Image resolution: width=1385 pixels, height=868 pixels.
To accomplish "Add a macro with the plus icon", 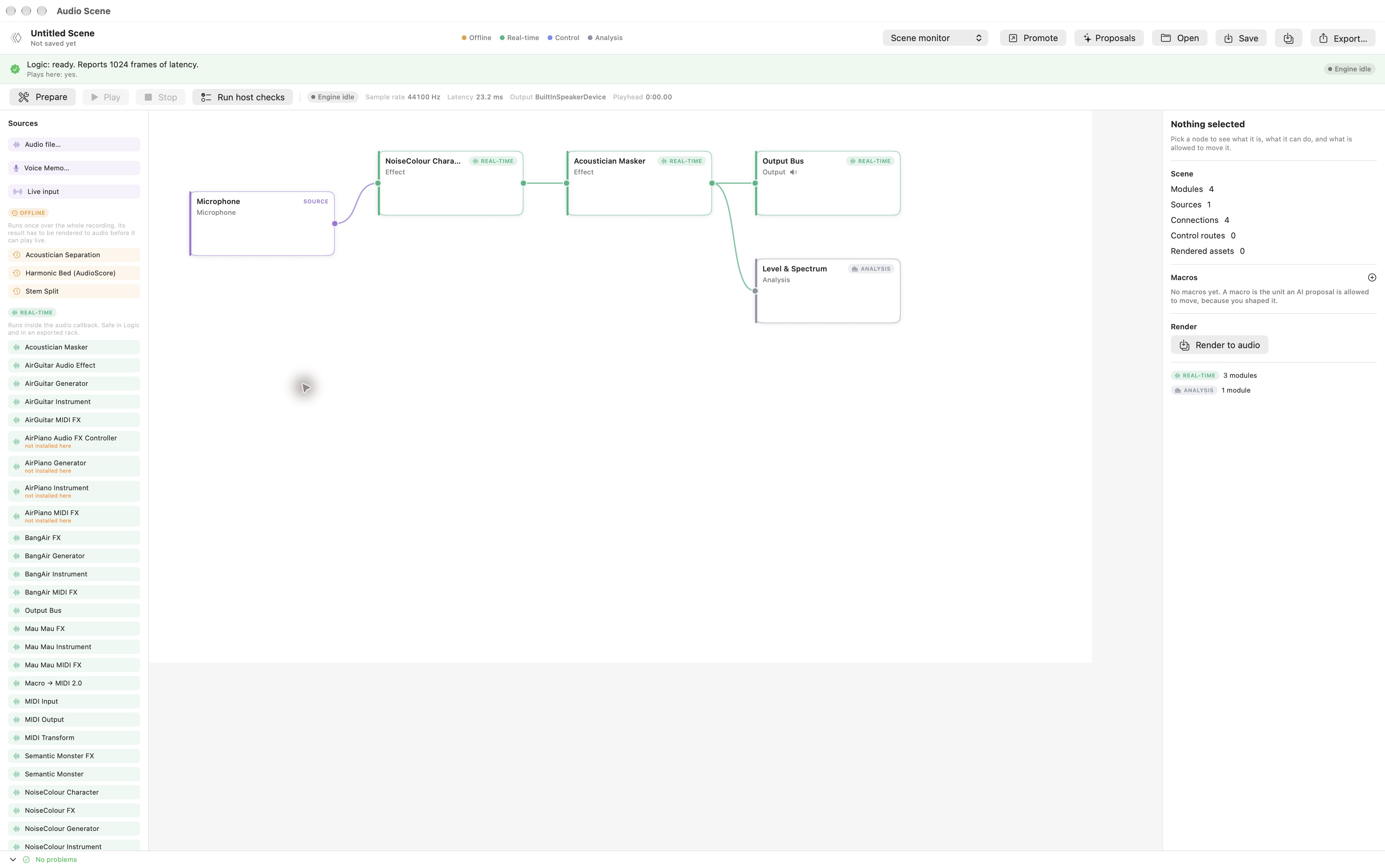I will click(1372, 277).
